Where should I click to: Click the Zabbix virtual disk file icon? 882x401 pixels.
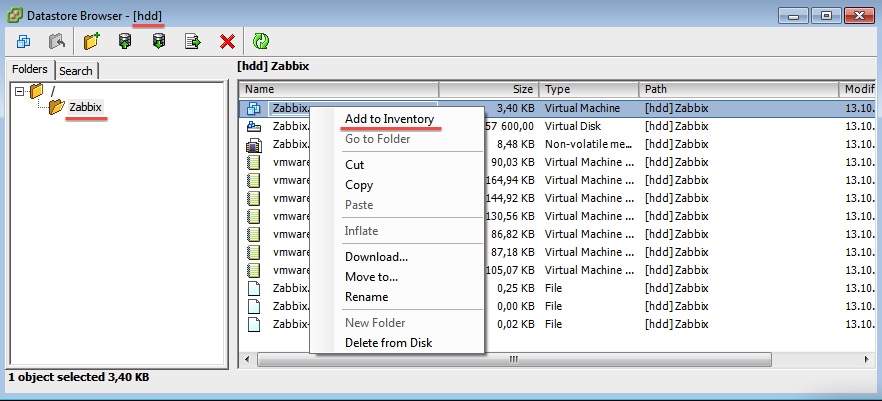[253, 126]
